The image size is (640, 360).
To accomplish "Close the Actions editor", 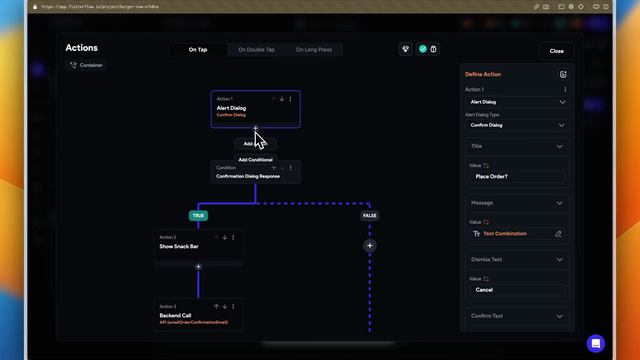I will (x=556, y=51).
